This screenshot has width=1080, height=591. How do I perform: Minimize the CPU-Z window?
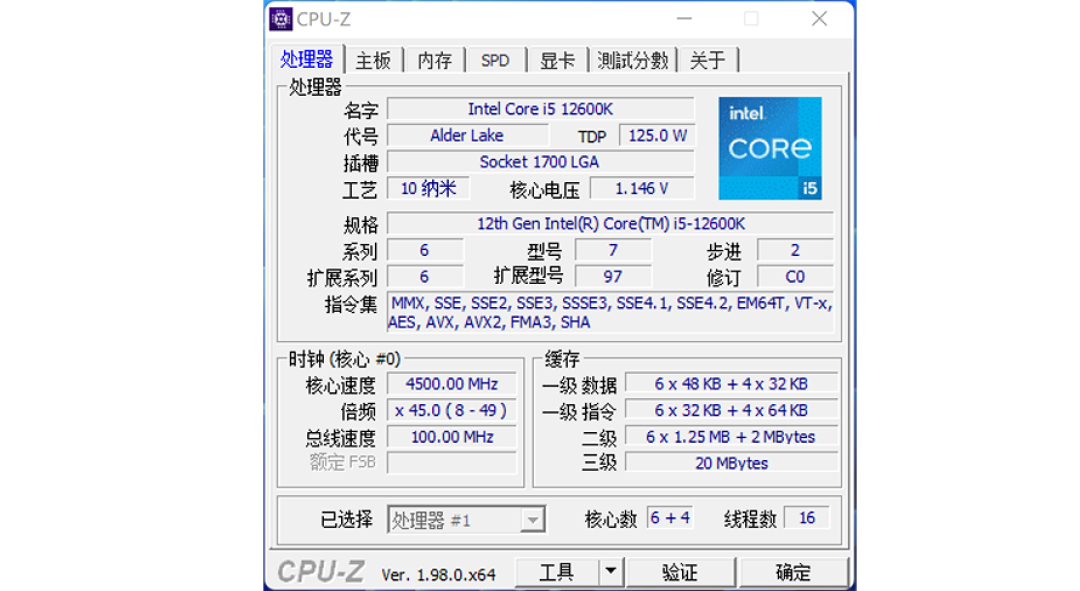point(684,19)
